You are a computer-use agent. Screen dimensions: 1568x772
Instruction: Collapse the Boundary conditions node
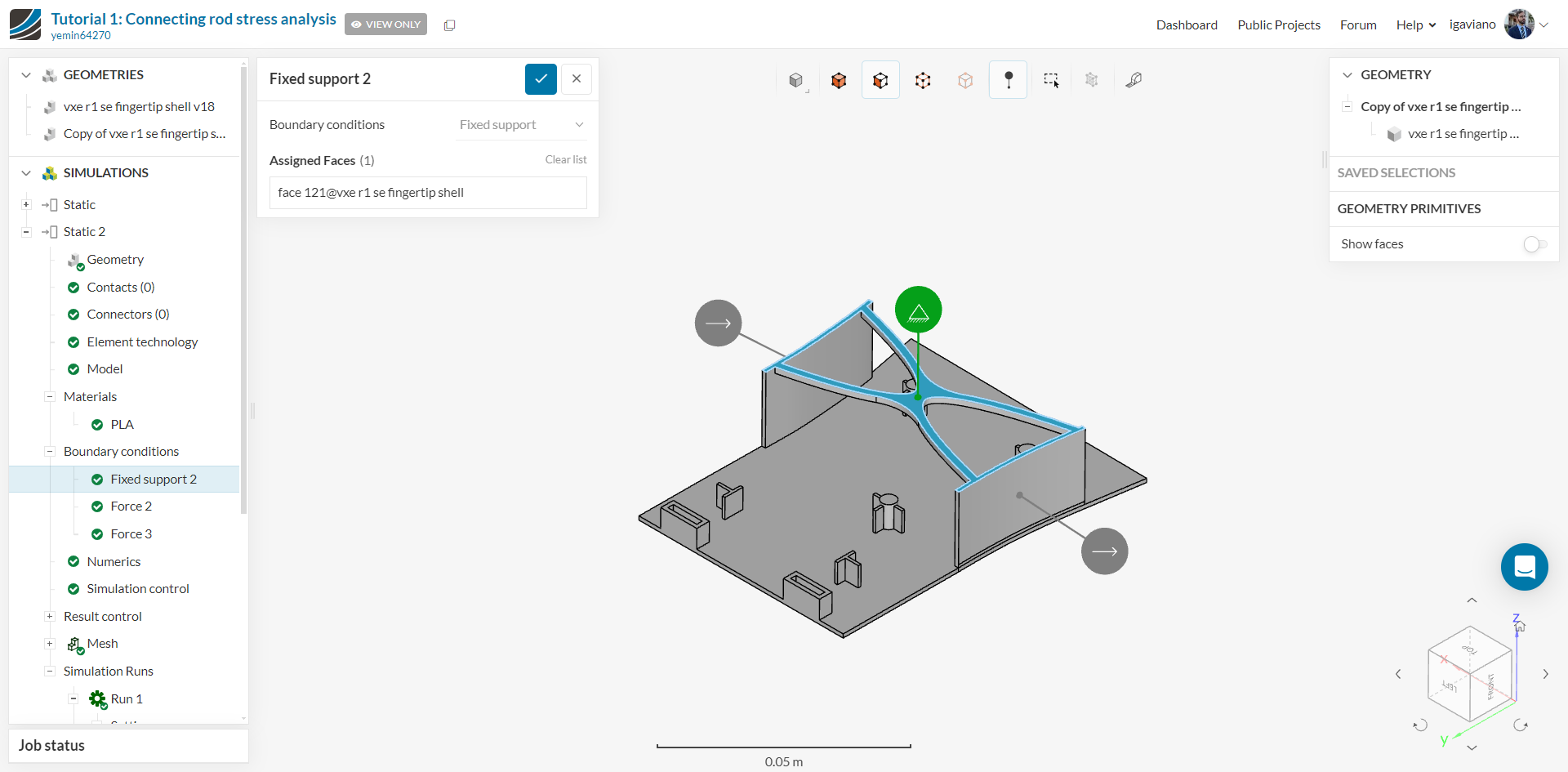pyautogui.click(x=50, y=452)
